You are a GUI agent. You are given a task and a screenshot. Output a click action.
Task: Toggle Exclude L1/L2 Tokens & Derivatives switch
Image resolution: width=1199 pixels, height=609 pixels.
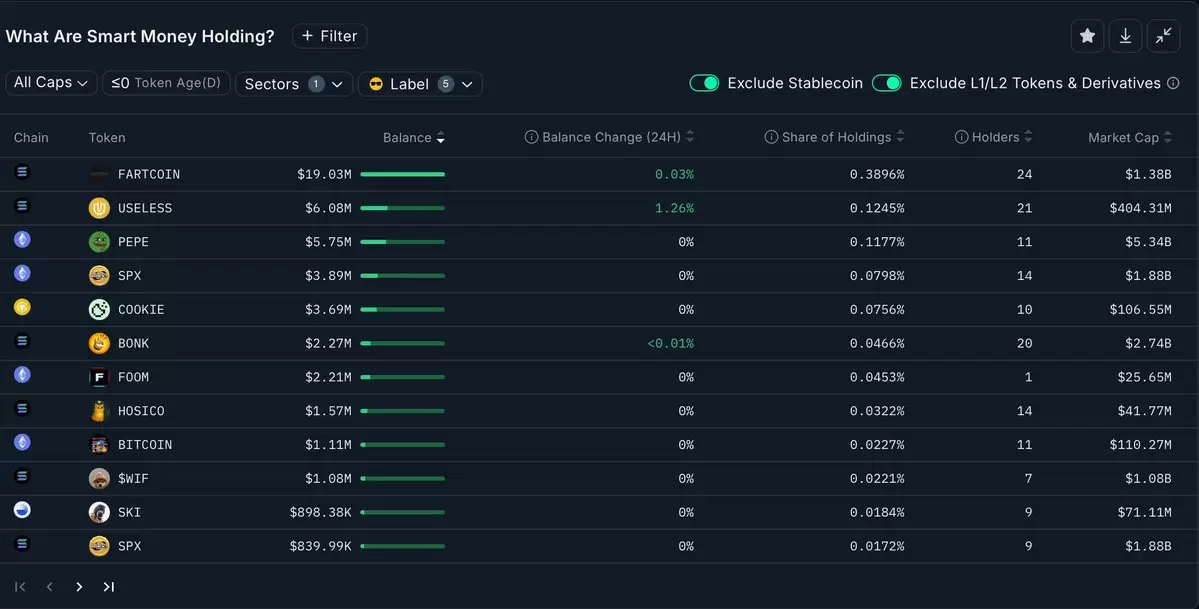887,83
